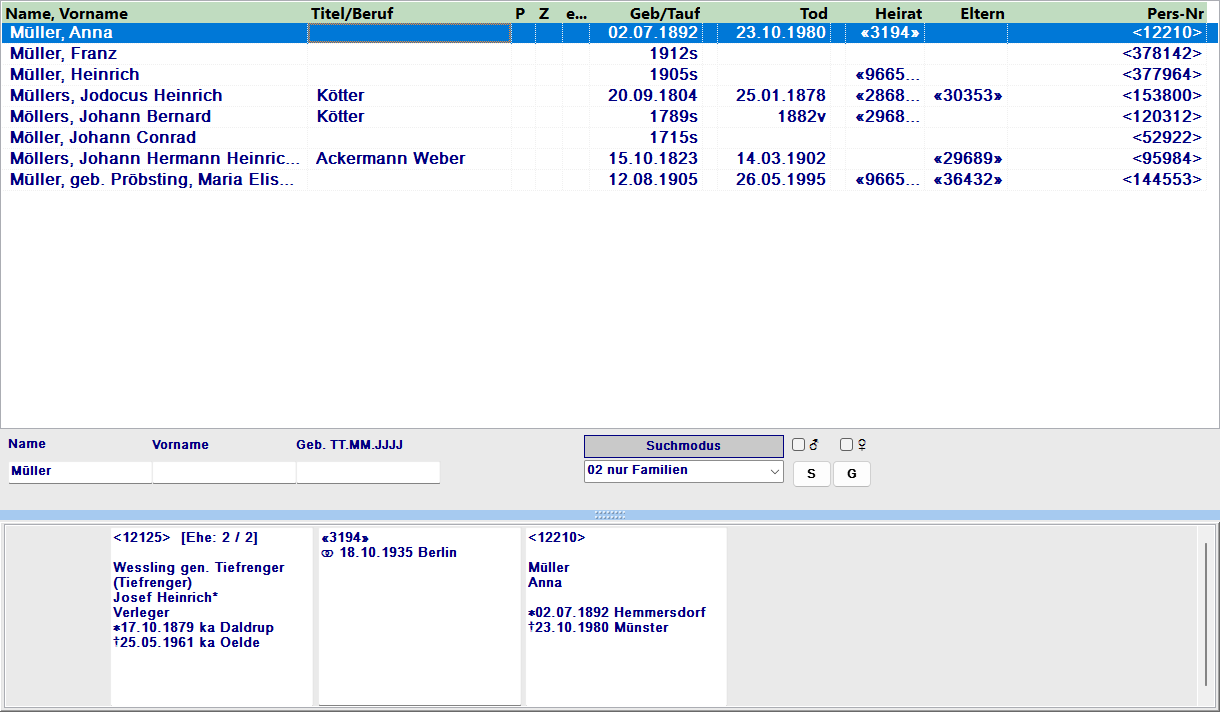Click into the Name field containing Müller
This screenshot has height=712, width=1220.
[x=79, y=472]
